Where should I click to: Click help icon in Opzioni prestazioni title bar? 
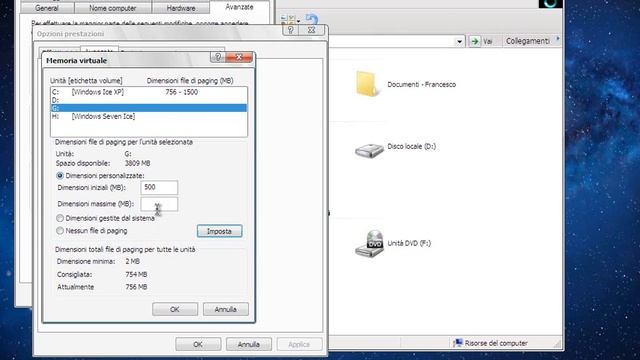click(x=291, y=30)
